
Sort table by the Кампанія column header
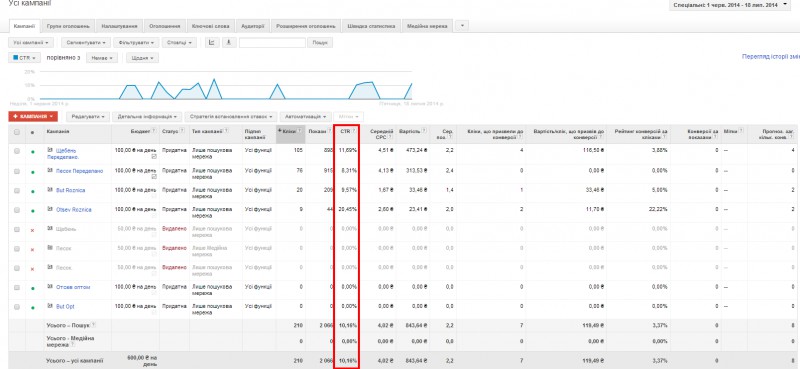(x=58, y=131)
